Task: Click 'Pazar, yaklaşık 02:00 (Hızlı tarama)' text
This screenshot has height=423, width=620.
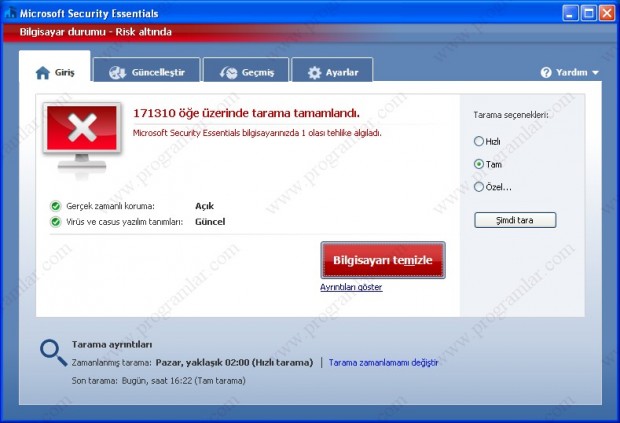Action: [x=234, y=363]
